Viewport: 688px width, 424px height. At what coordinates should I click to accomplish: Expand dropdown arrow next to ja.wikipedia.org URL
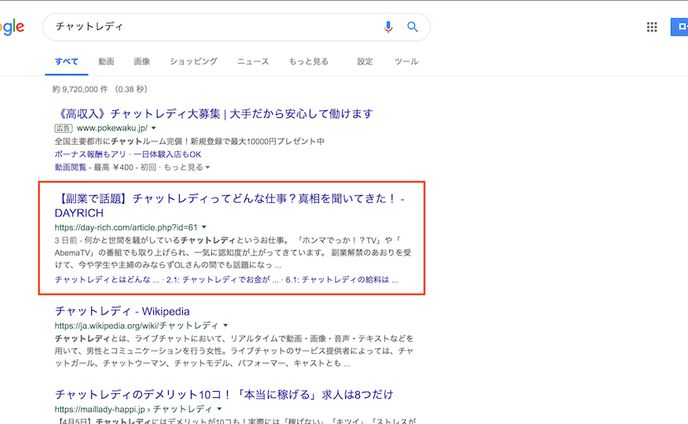[226, 325]
